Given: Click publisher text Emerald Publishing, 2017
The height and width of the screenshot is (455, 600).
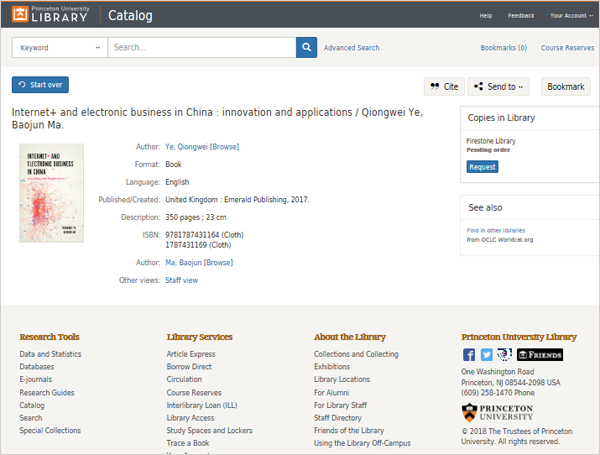Looking at the screenshot, I should [266, 200].
